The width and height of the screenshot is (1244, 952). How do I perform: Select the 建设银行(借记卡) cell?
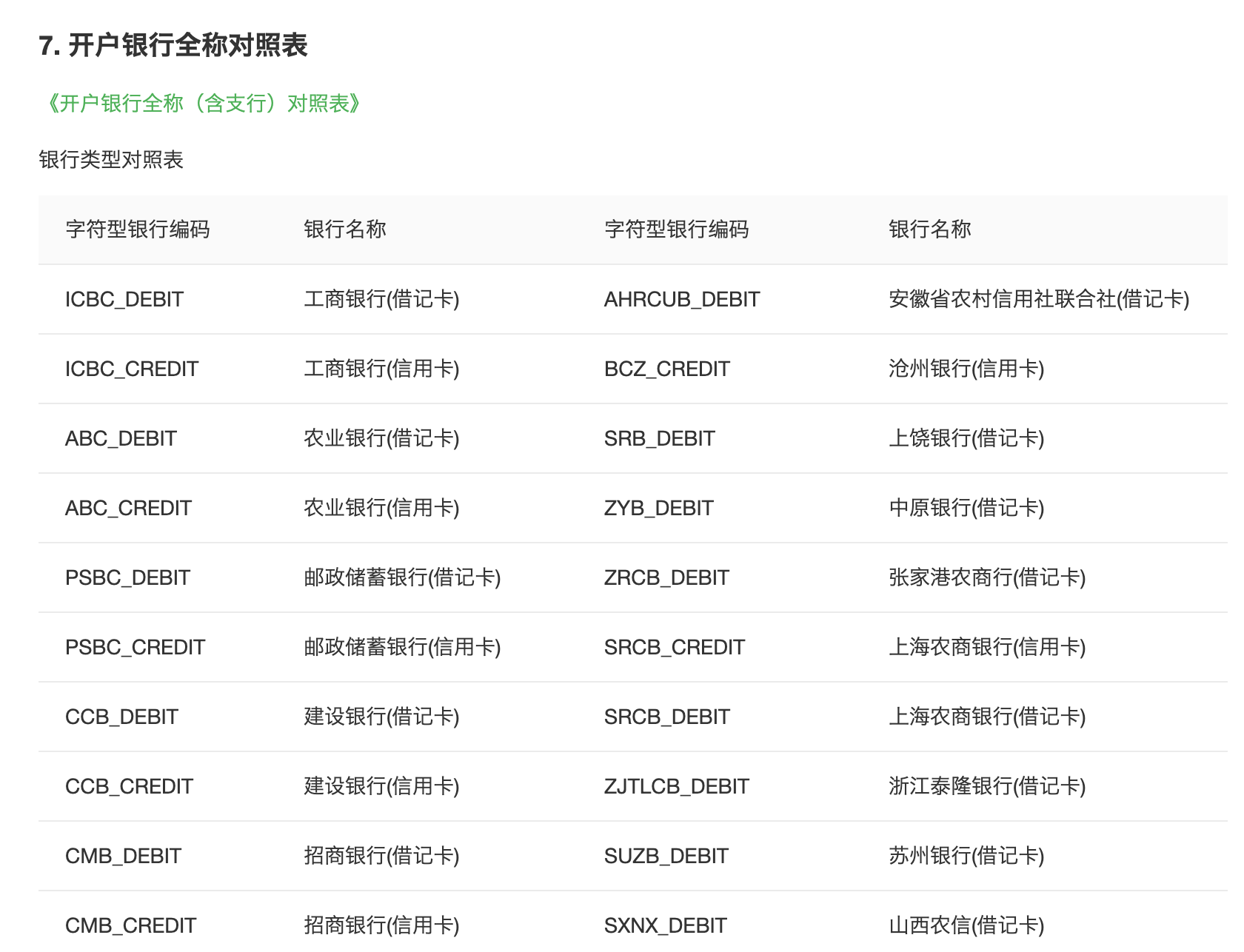tap(382, 717)
